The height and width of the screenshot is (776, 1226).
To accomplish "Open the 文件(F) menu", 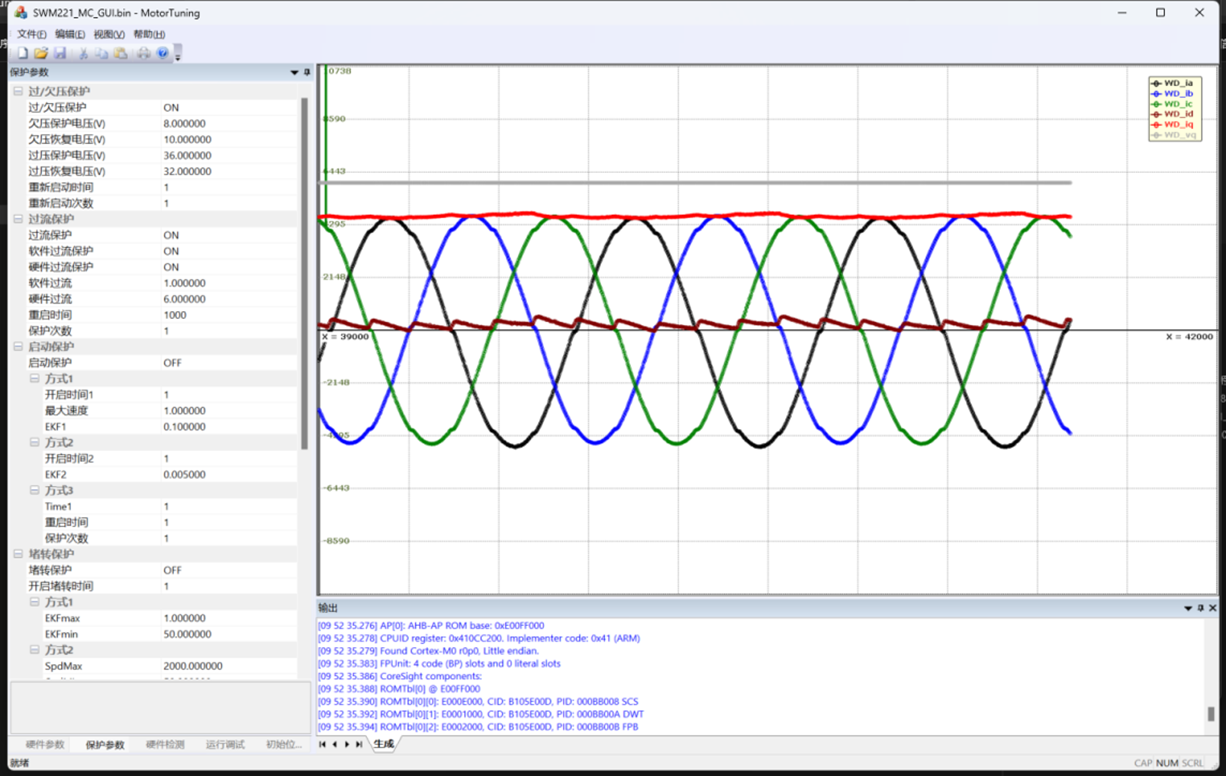I will (32, 34).
